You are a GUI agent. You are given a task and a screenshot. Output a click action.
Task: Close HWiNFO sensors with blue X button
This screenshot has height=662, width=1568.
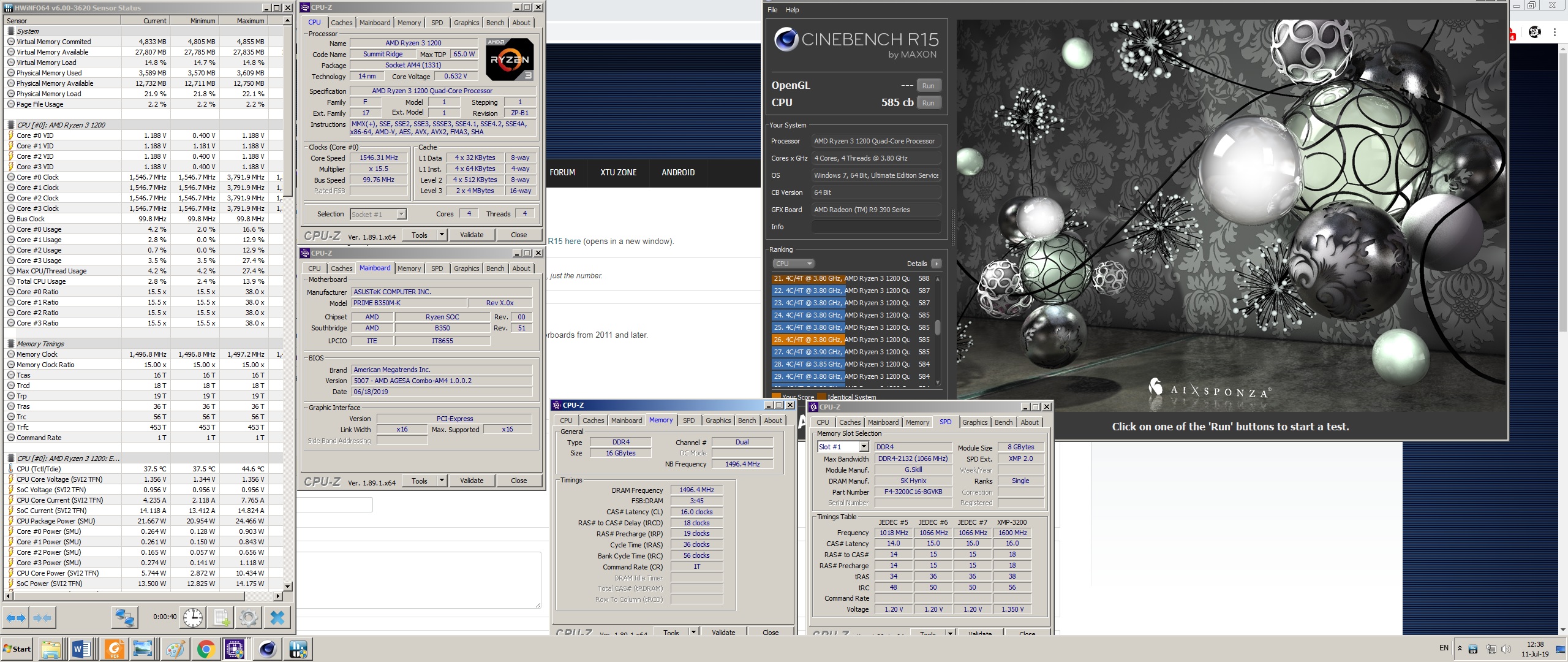[x=277, y=618]
